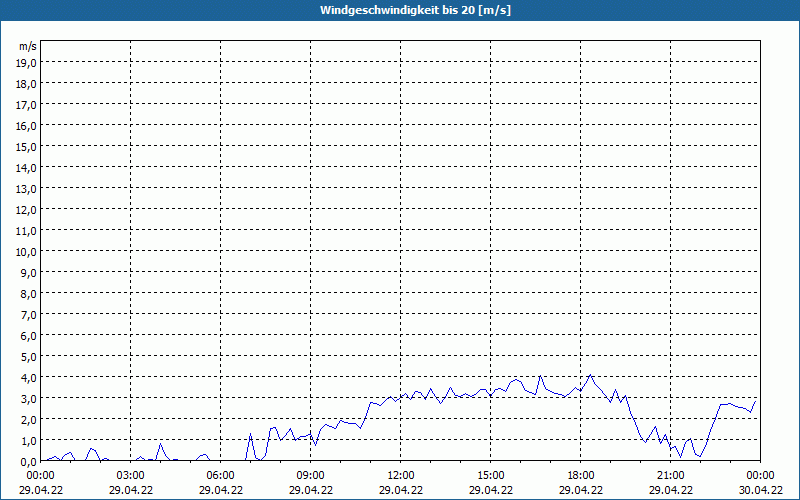Click the 3,0 y-axis label
The width and height of the screenshot is (800, 500).
tap(30, 398)
